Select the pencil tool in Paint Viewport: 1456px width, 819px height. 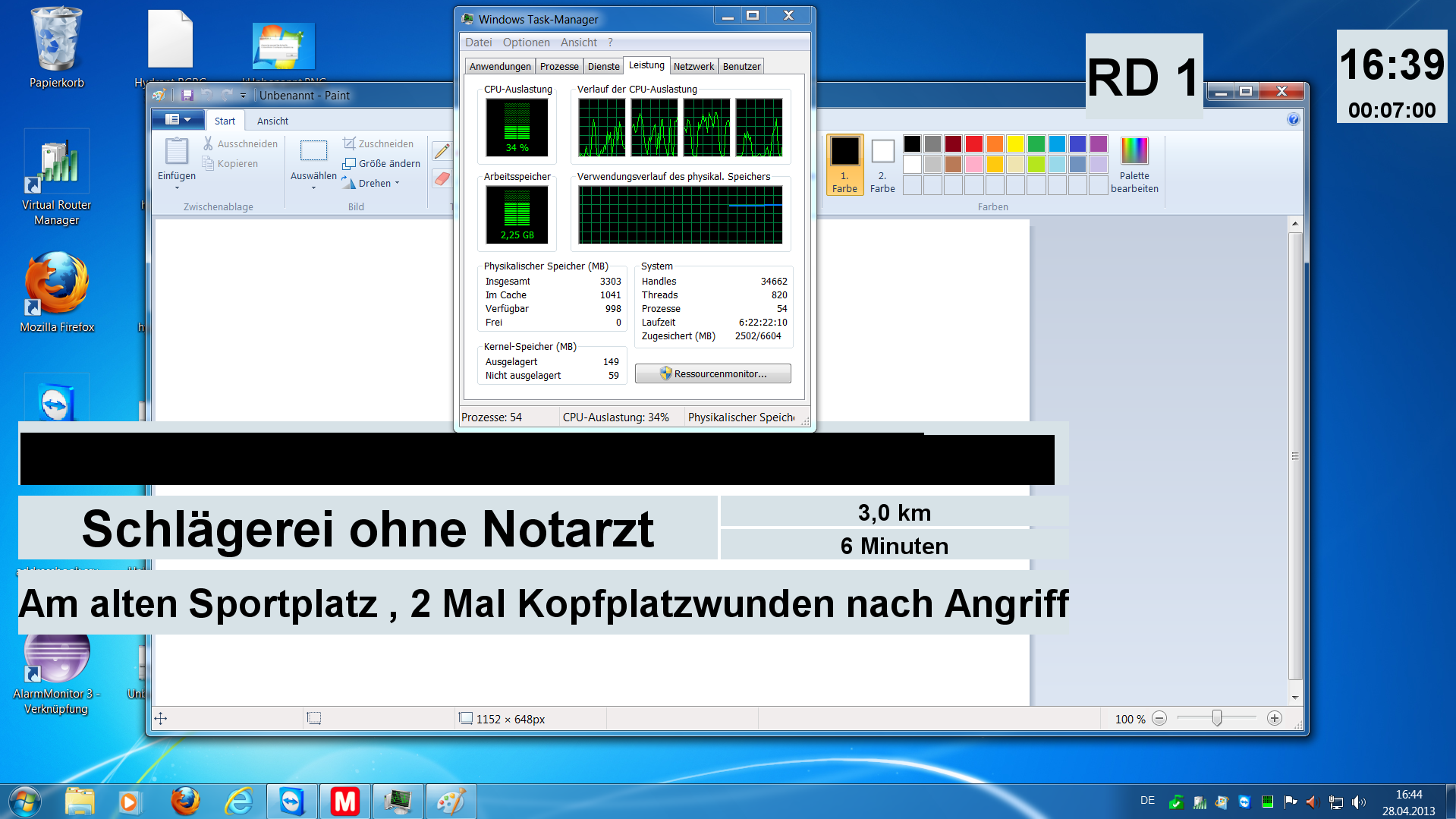(x=442, y=151)
